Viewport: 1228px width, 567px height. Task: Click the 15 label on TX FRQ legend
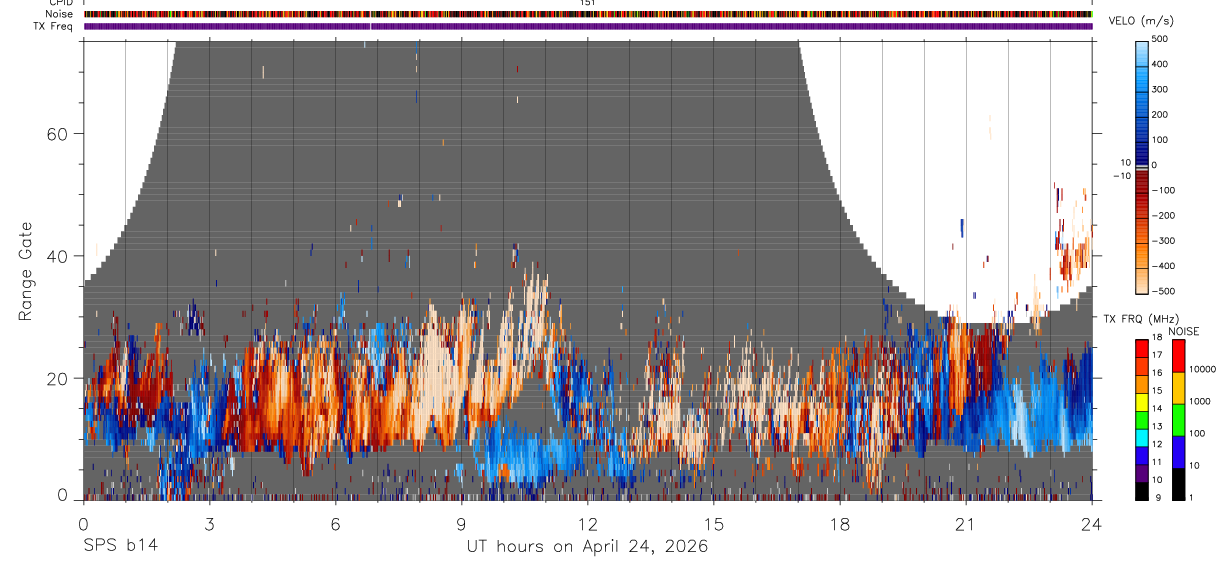pos(1157,391)
